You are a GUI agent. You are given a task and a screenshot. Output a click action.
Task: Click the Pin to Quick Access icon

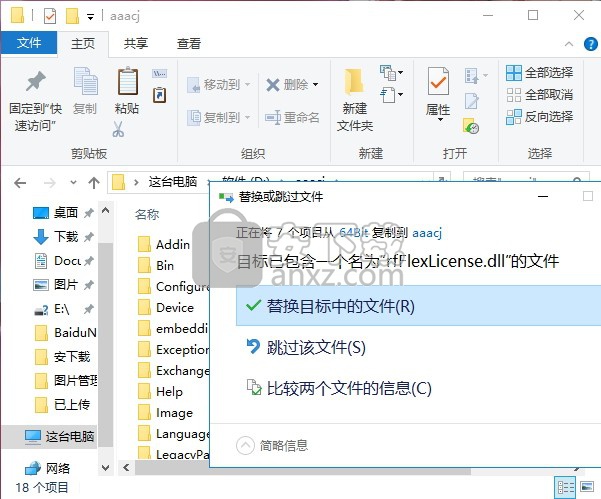36,81
